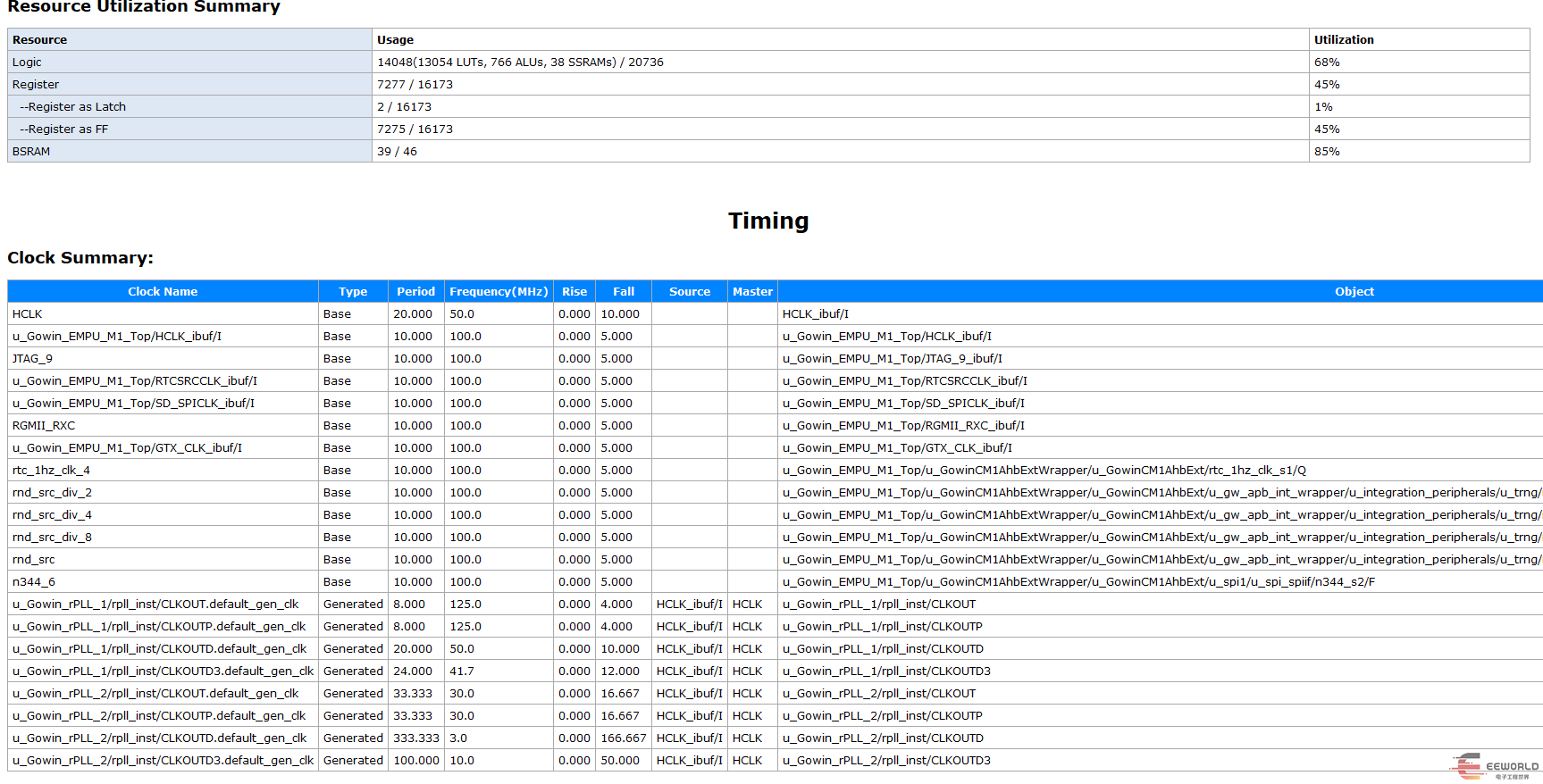
Task: Select rPLL_1 CLKOUT.default_gen_clk clock name
Action: tap(163, 604)
